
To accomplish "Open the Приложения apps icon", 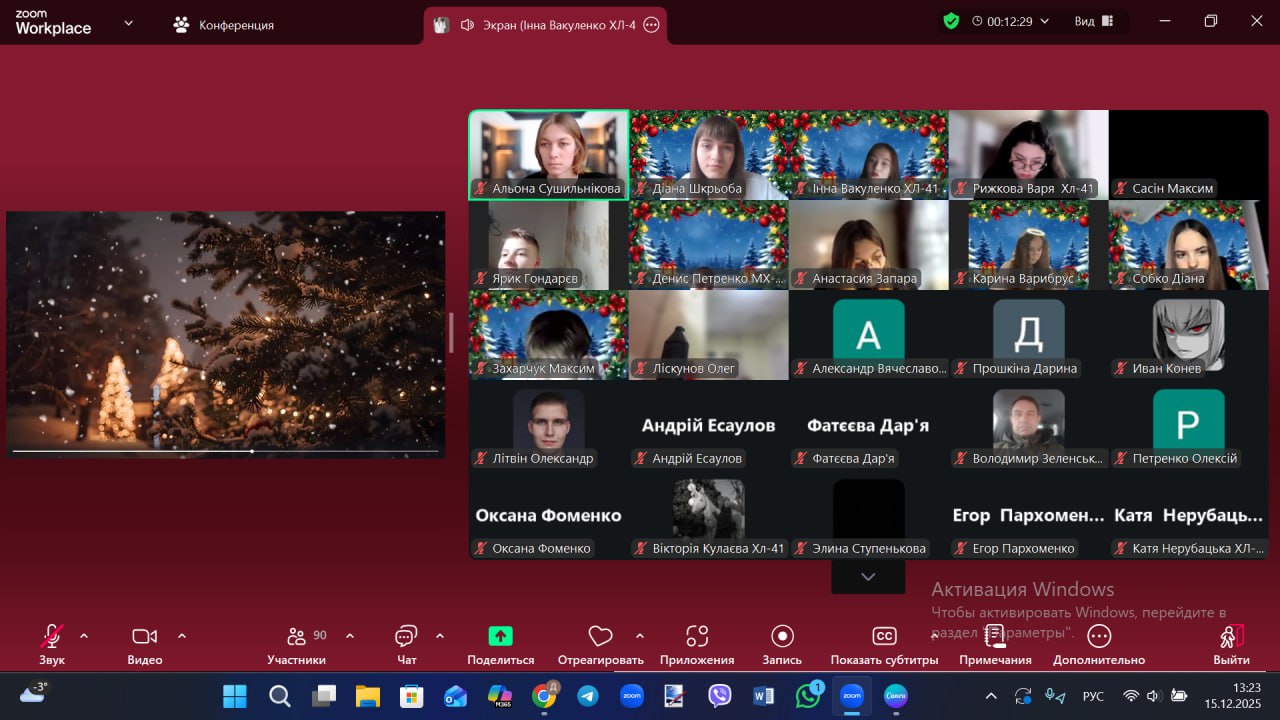I will click(x=697, y=637).
